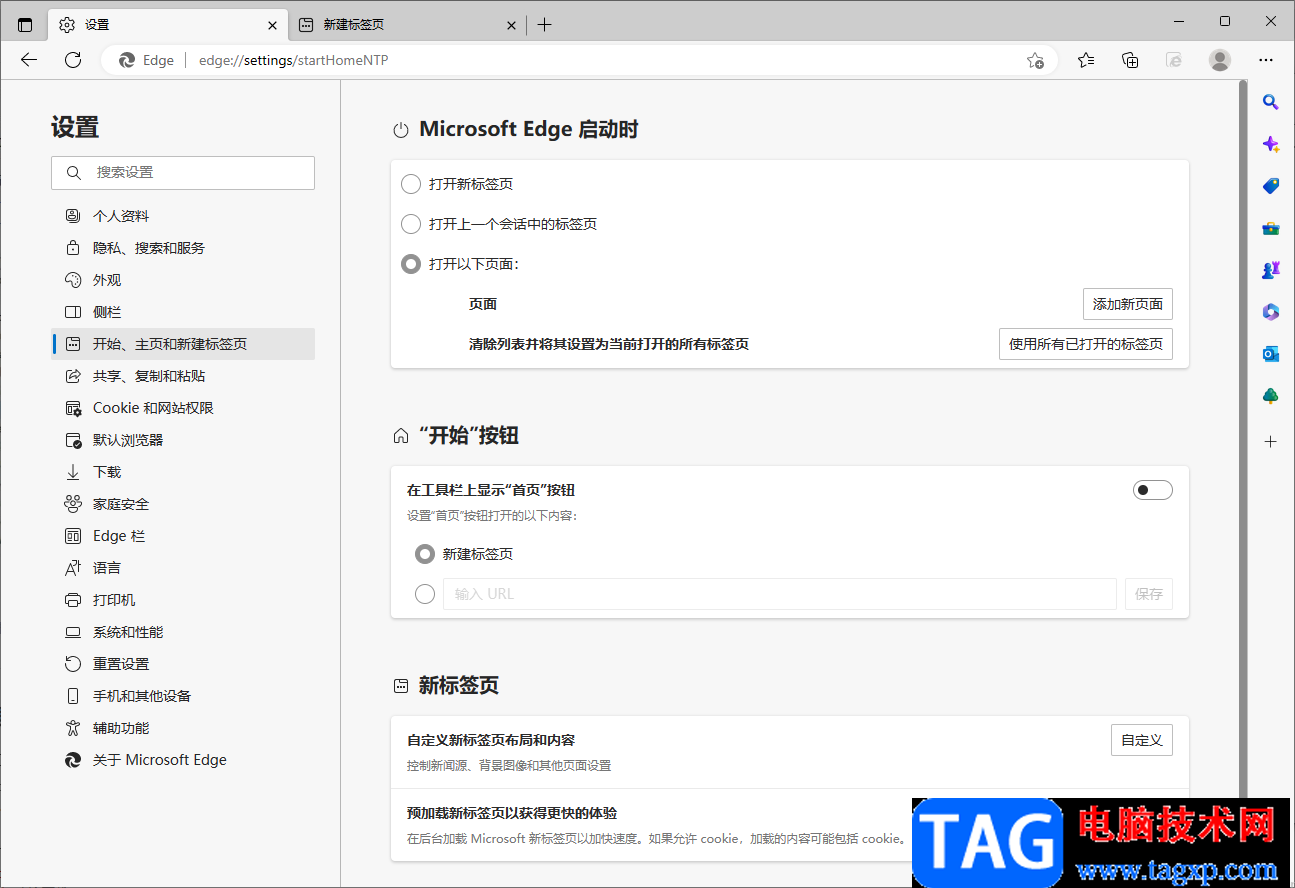Image resolution: width=1295 pixels, height=888 pixels.
Task: Click the 使用所有已打开的标签页 button
Action: coord(1086,344)
